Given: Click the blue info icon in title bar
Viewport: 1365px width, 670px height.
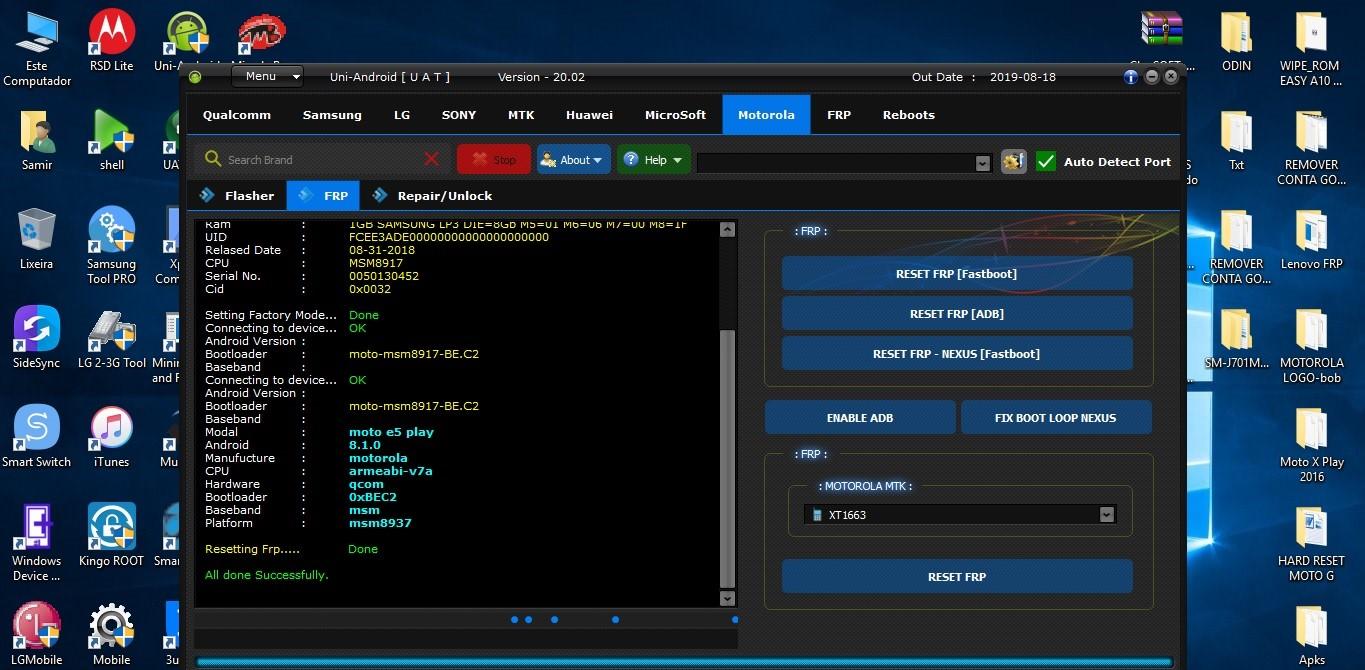Looking at the screenshot, I should pyautogui.click(x=1131, y=77).
